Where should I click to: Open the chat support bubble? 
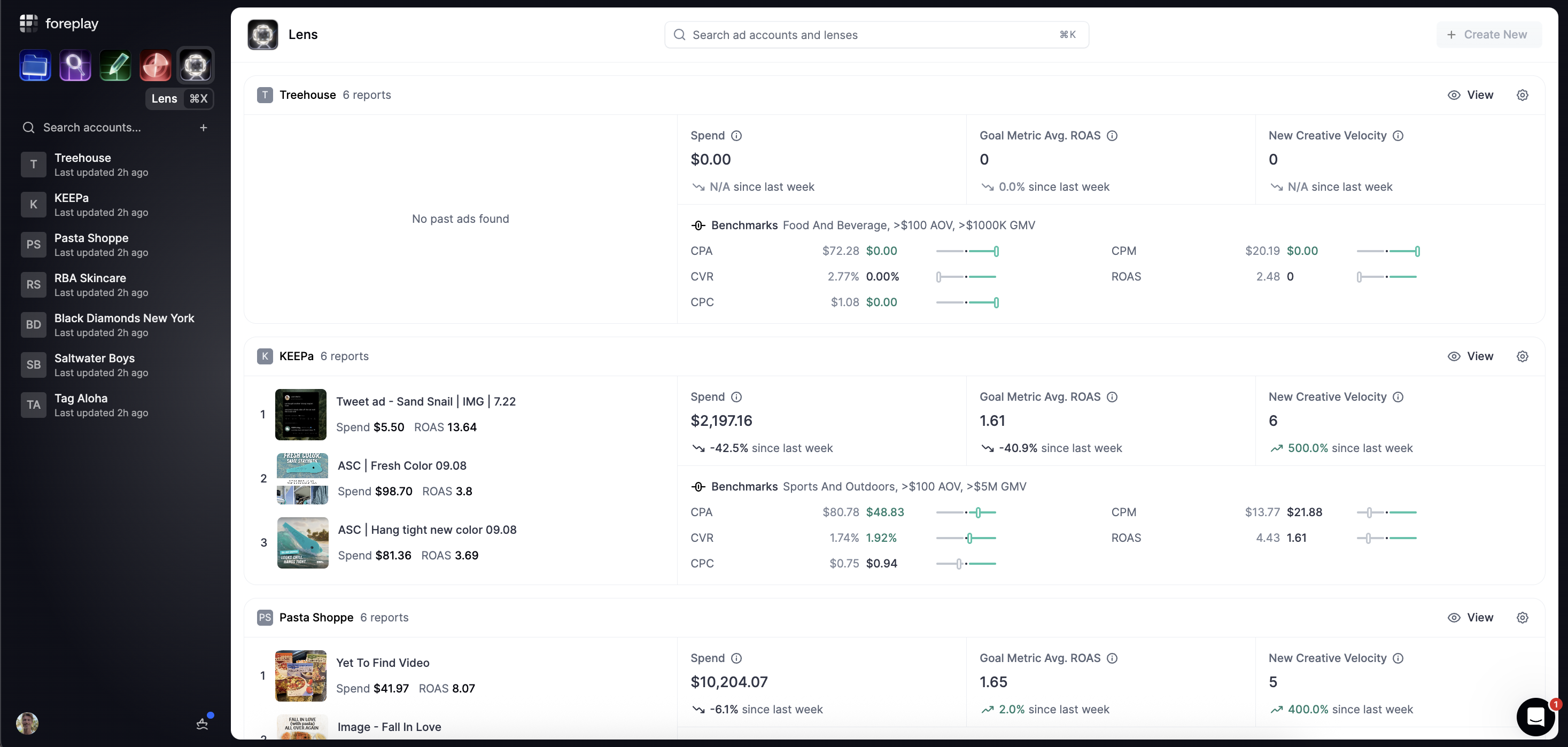point(1535,717)
